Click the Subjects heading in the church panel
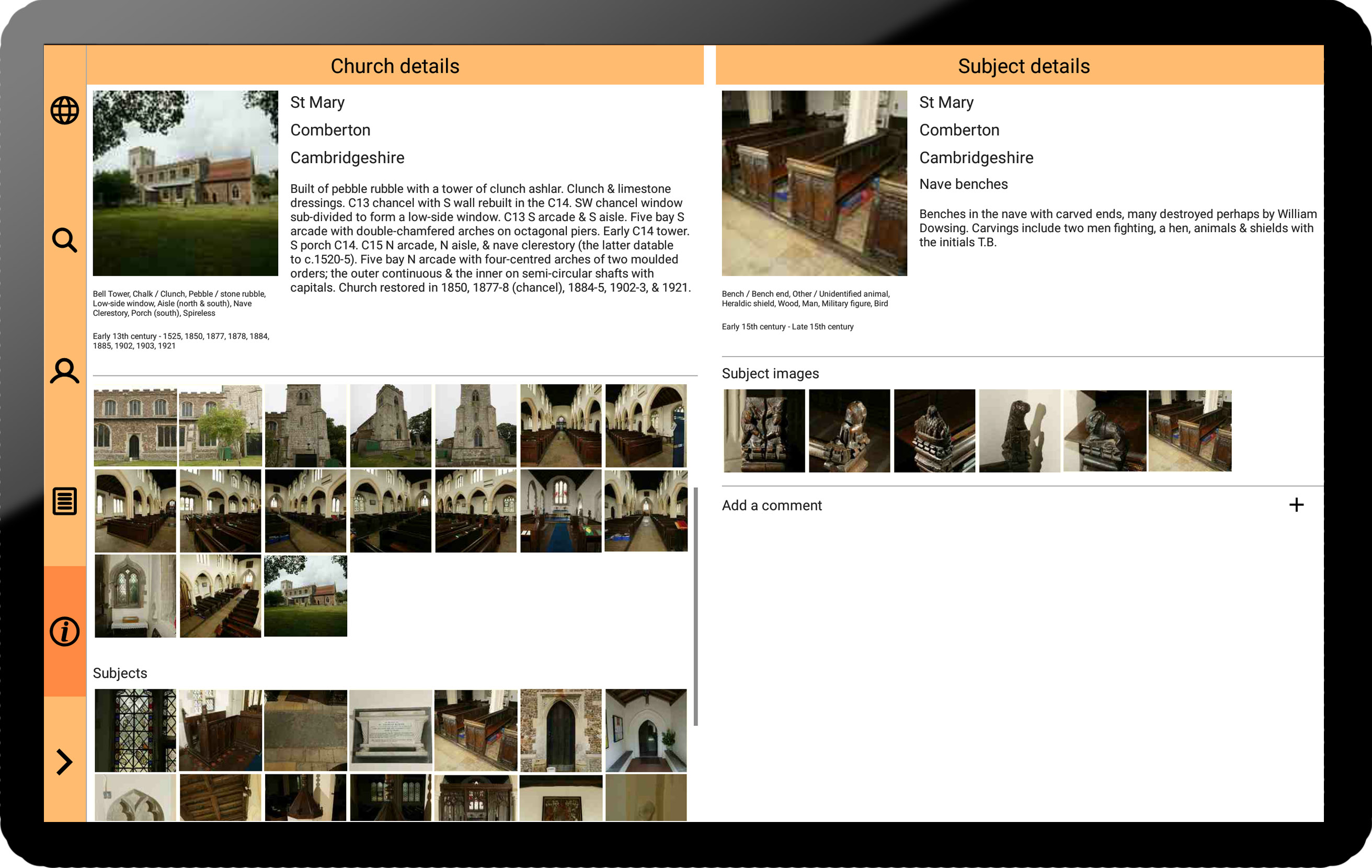Image resolution: width=1372 pixels, height=868 pixels. tap(120, 672)
